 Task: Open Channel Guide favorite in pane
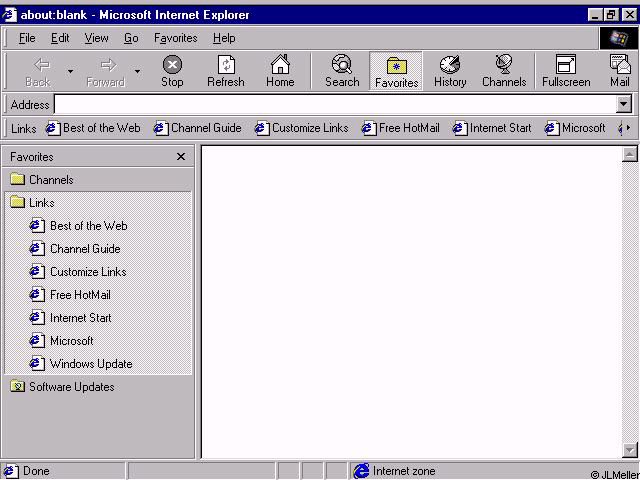pos(75,249)
